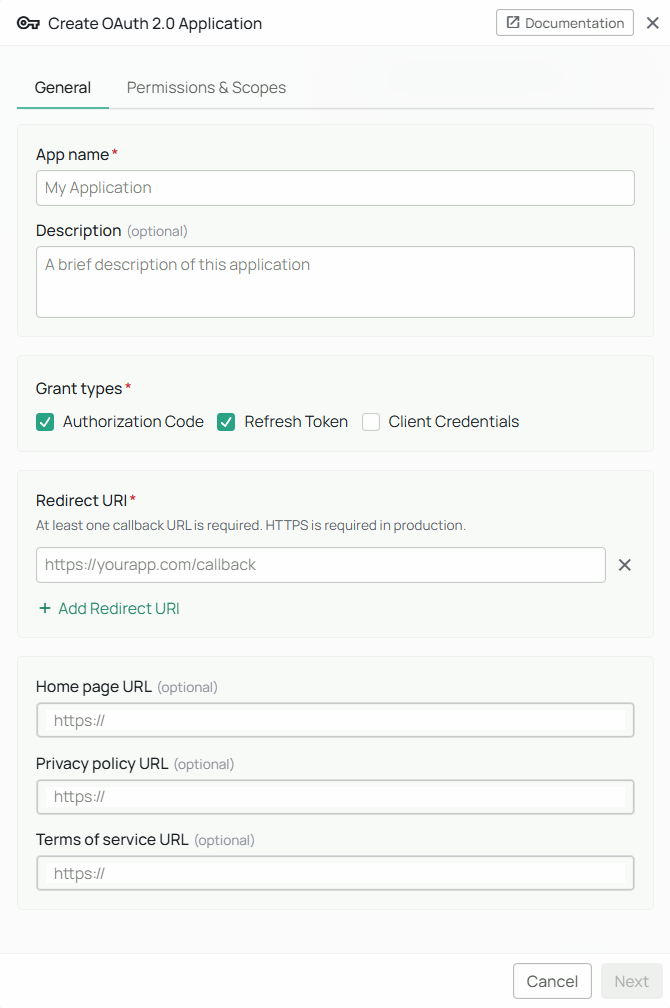The height and width of the screenshot is (1008, 670).
Task: Focus the Home page URL field
Action: [335, 720]
